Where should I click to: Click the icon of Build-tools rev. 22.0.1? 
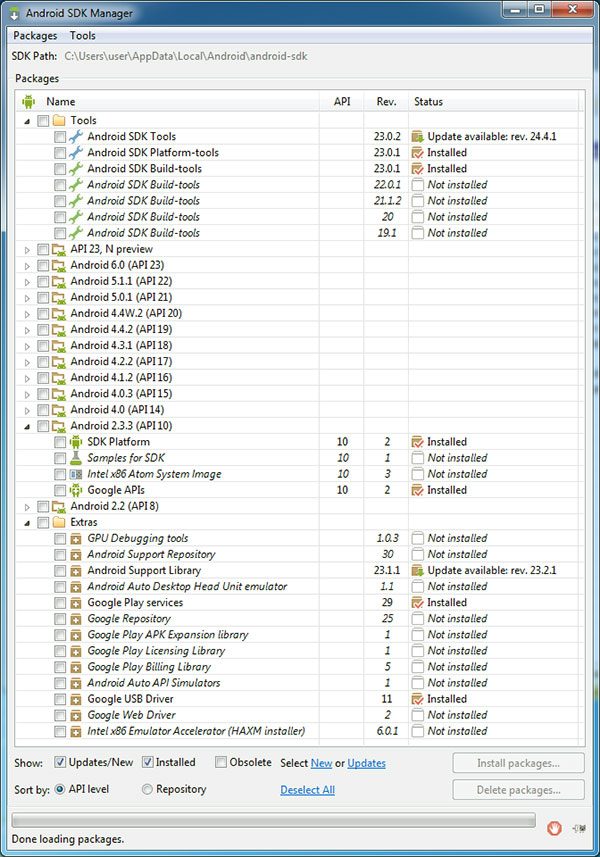(76, 185)
